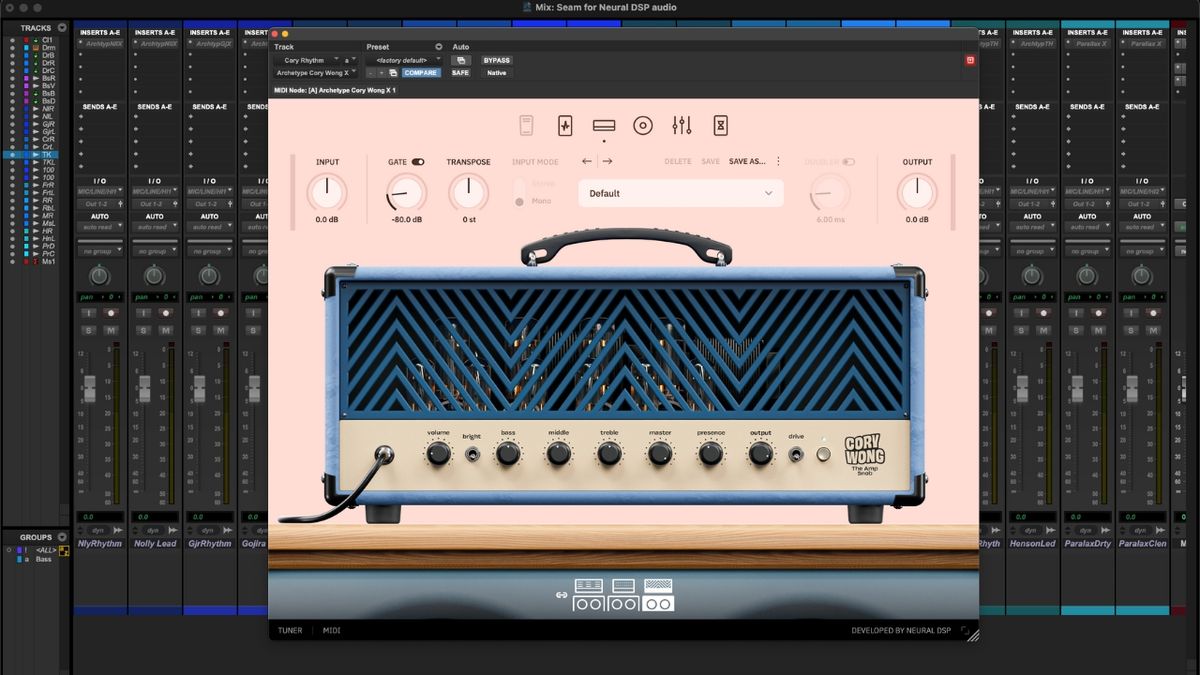Click the red target button in plugin header
Image resolution: width=1200 pixels, height=675 pixels.
[x=969, y=61]
